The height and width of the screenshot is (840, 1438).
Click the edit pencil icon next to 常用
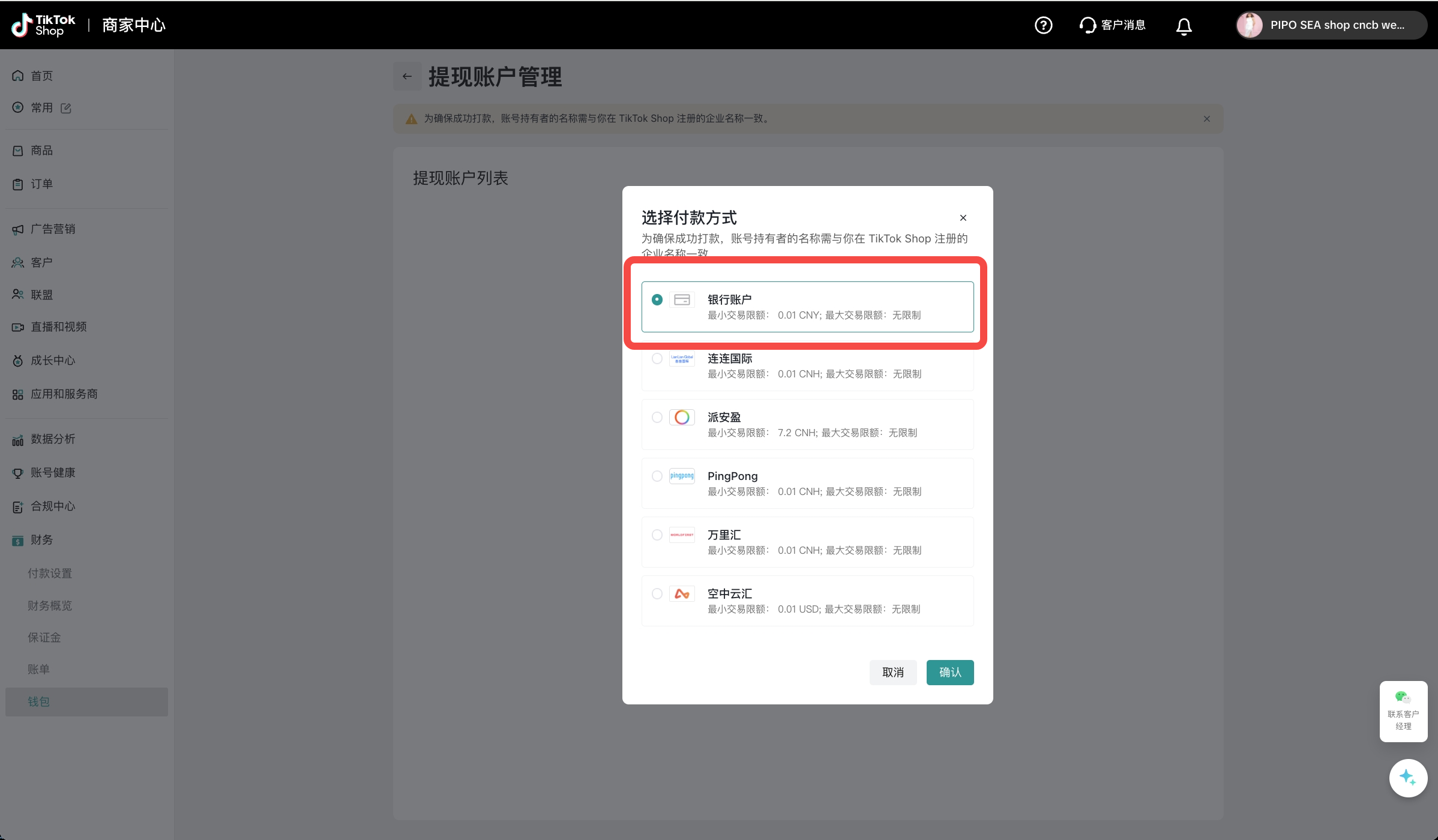[x=66, y=108]
